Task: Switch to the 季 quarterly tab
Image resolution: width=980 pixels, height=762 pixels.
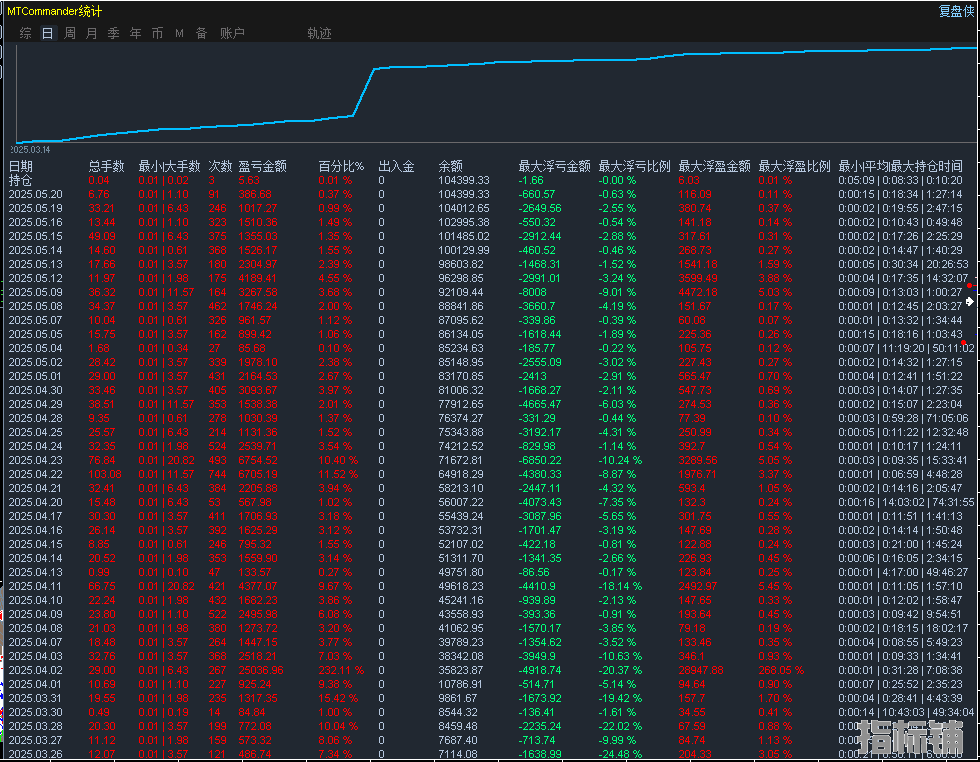Action: [113, 33]
